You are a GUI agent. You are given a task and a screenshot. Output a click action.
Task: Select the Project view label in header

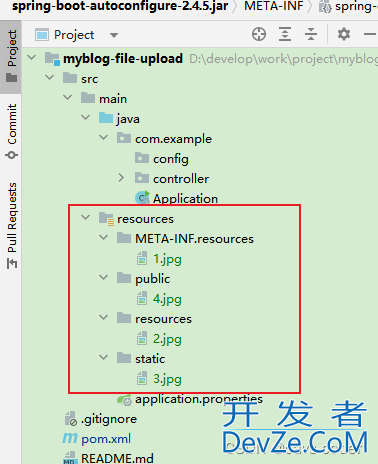pyautogui.click(x=74, y=35)
